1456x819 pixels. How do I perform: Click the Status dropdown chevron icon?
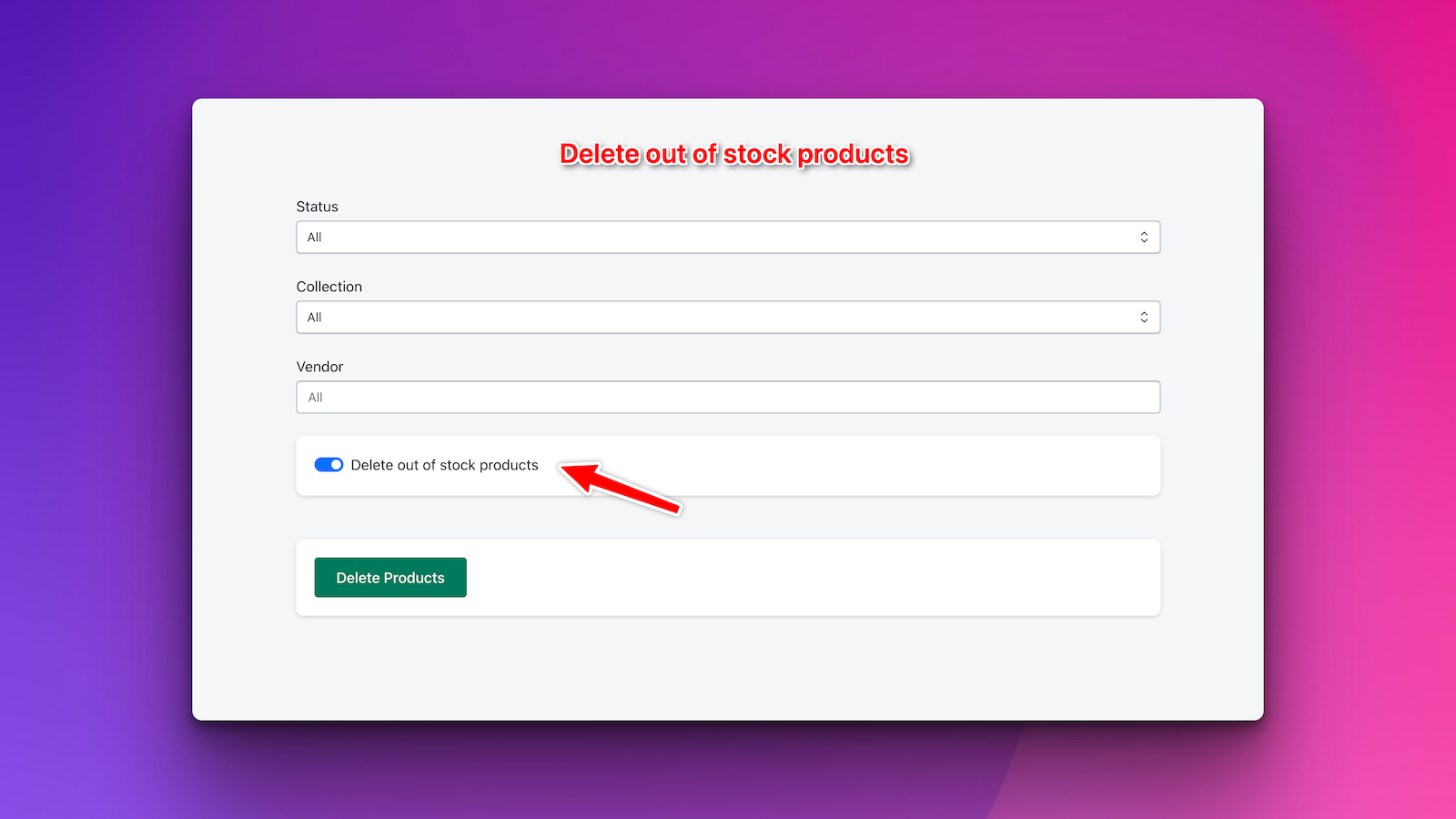(1144, 237)
